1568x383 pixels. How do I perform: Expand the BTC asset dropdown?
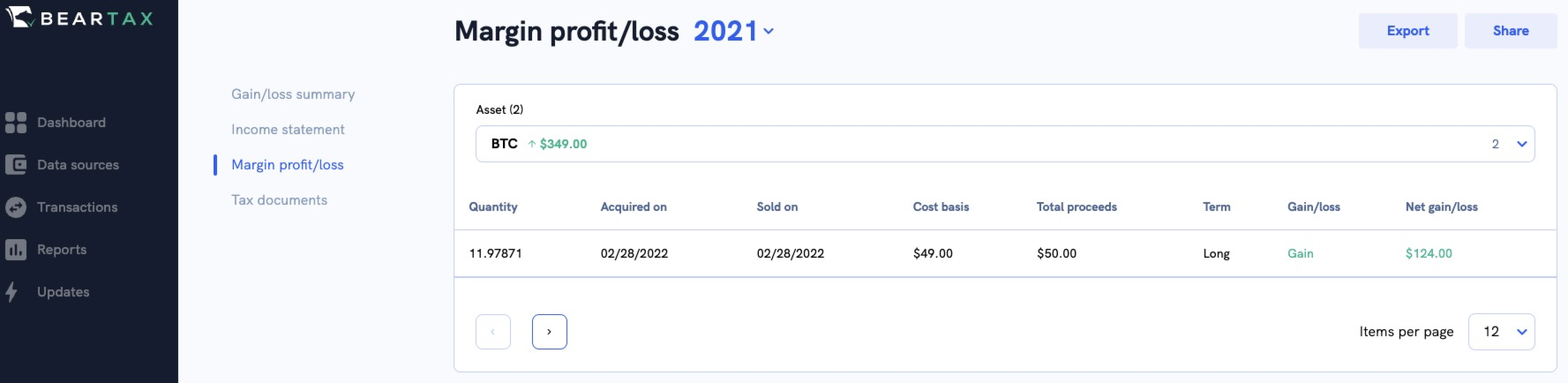point(1521,144)
